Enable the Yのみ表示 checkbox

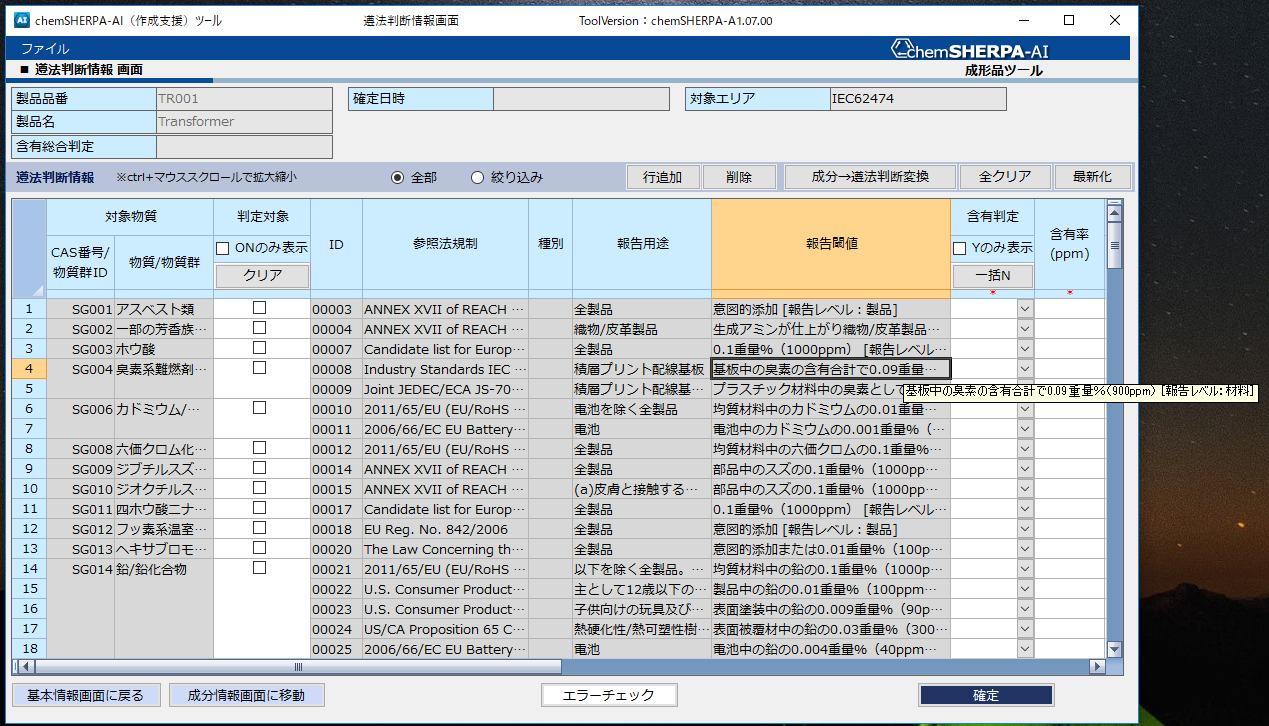click(x=960, y=248)
